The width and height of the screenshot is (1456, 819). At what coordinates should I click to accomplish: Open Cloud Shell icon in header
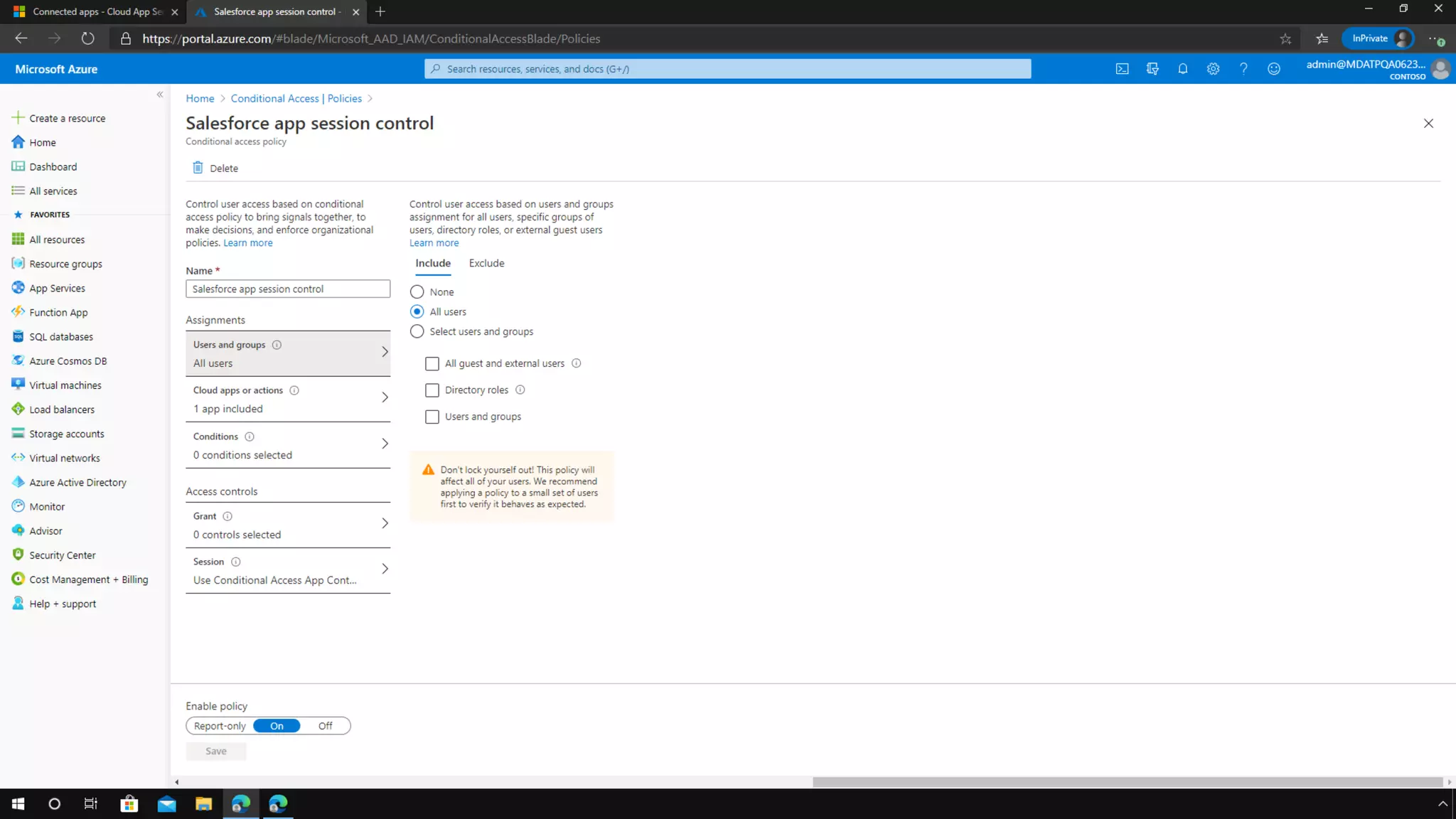[1122, 69]
